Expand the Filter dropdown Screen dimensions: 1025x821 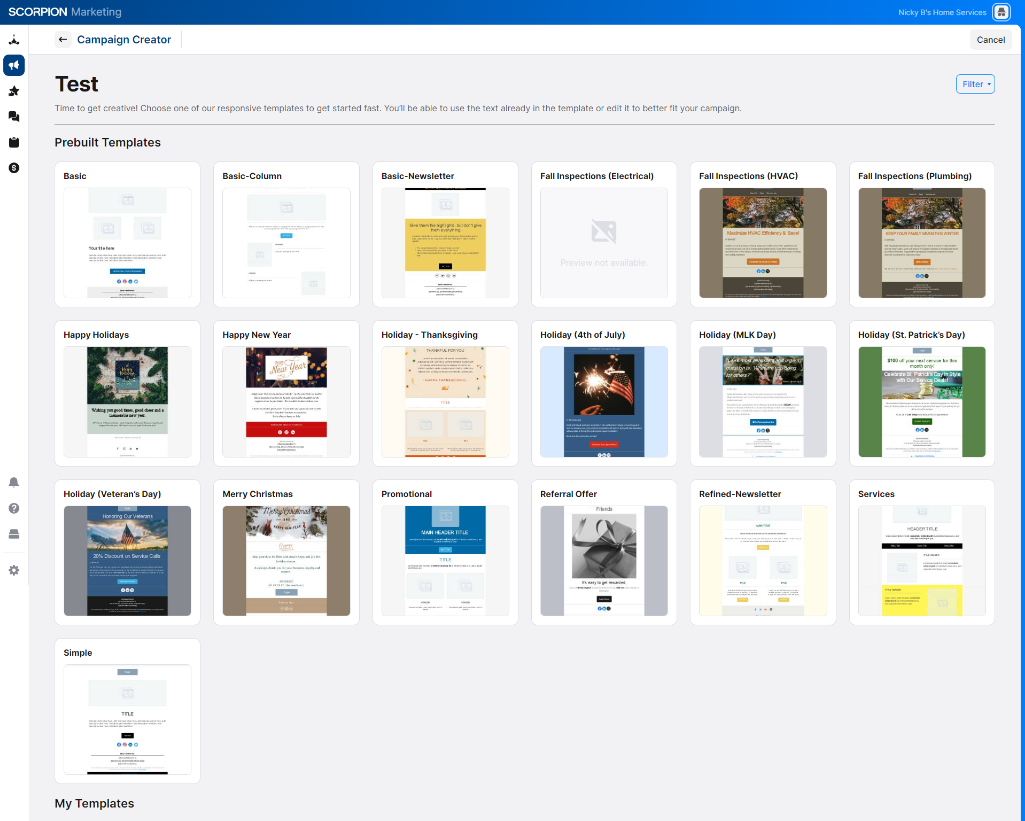pyautogui.click(x=975, y=84)
